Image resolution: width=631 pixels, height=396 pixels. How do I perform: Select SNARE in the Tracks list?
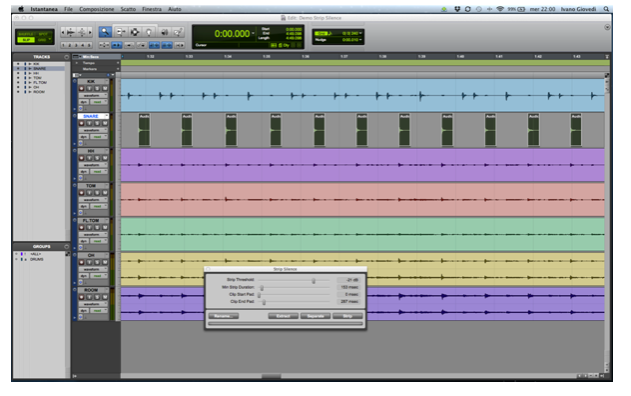pyautogui.click(x=39, y=69)
